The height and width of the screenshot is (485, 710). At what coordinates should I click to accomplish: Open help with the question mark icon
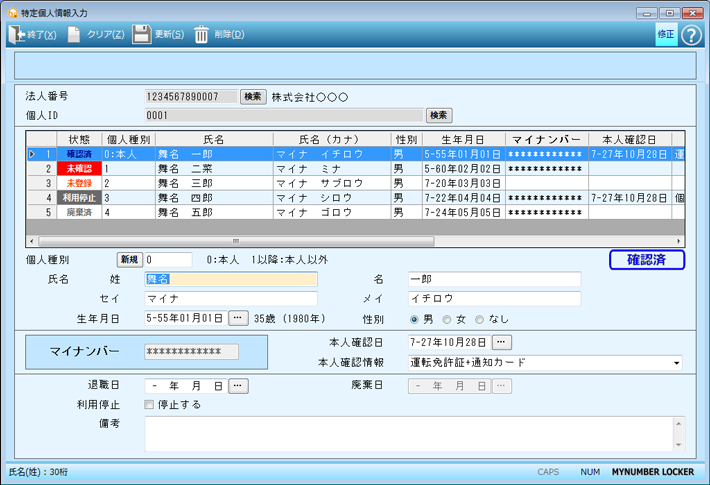click(689, 34)
